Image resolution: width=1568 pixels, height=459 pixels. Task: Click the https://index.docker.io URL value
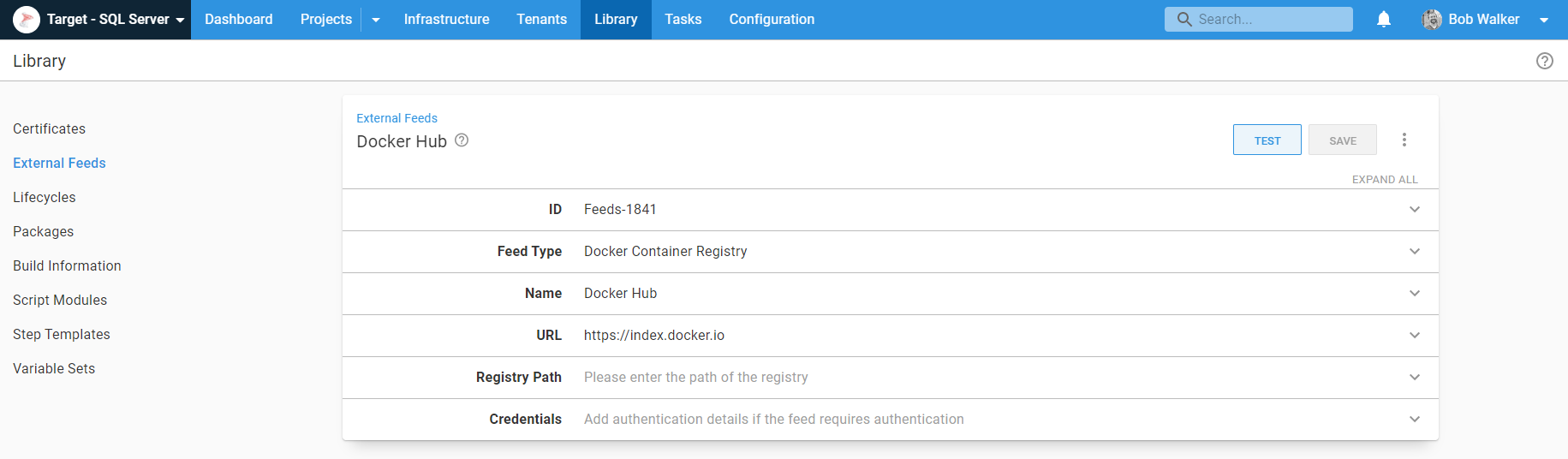654,335
